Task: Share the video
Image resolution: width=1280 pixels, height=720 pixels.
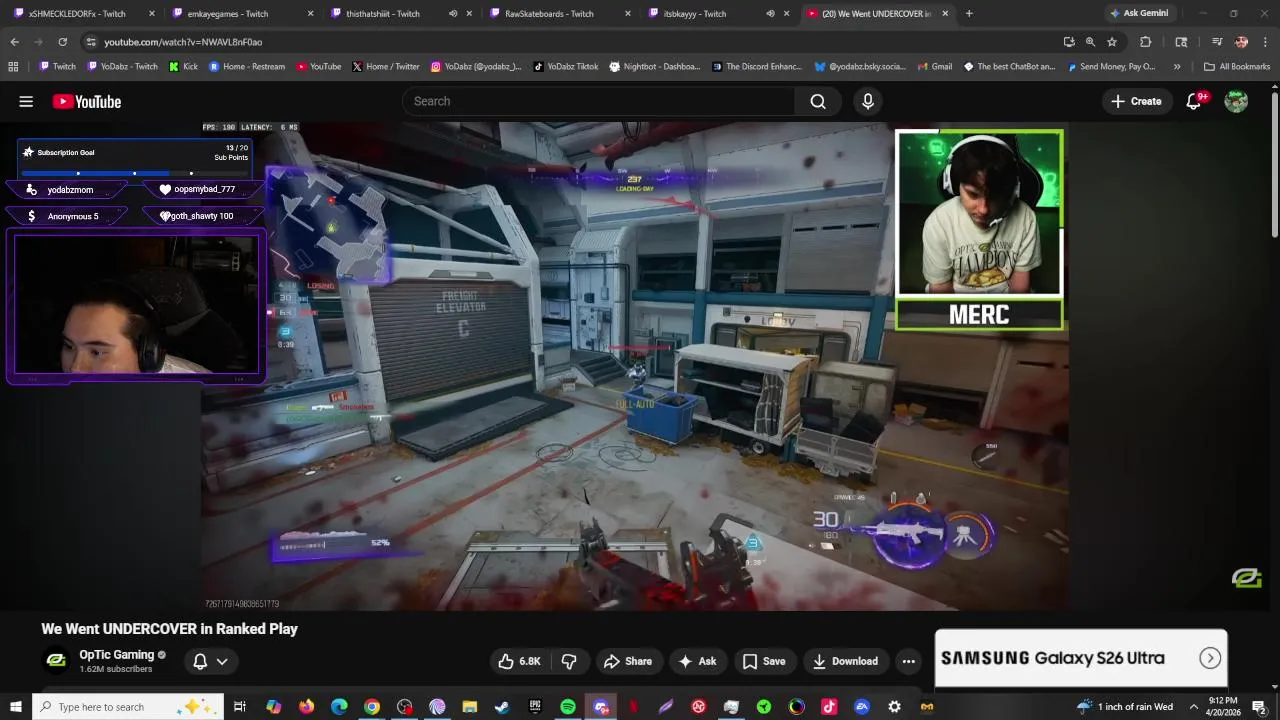Action: pos(628,661)
